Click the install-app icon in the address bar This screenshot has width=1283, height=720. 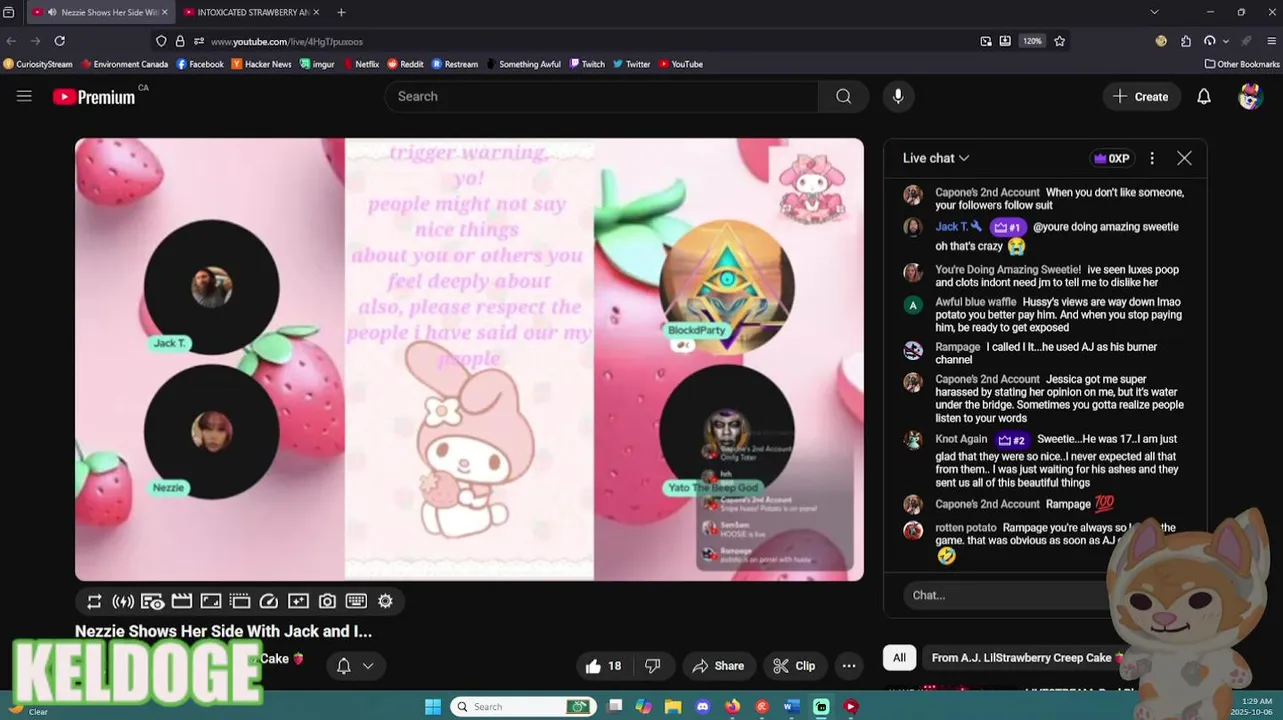[x=1005, y=41]
